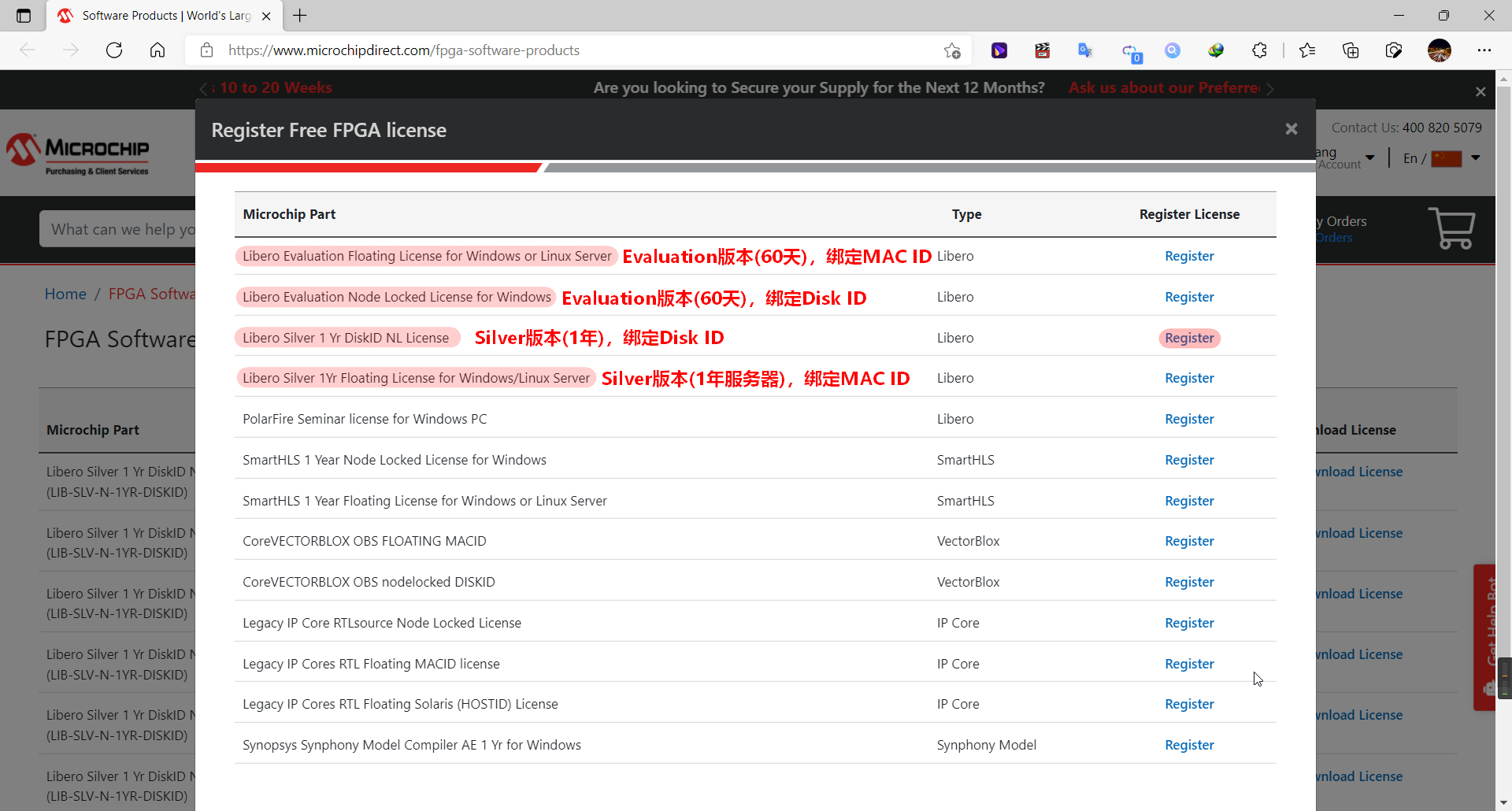Viewport: 1512px width, 811px height.
Task: Register Legacy IP Cores RTL Floating Solaris License
Action: 1189,704
